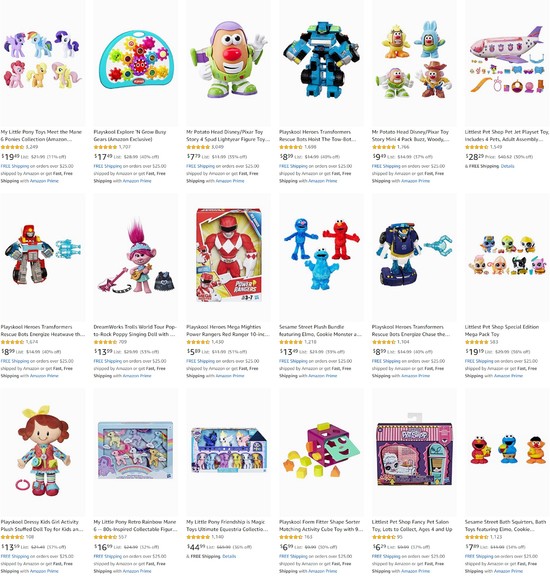Click star rating for Playskool Form Fitter Shape Sorter
Screen dimensions: 550x577
(291, 537)
